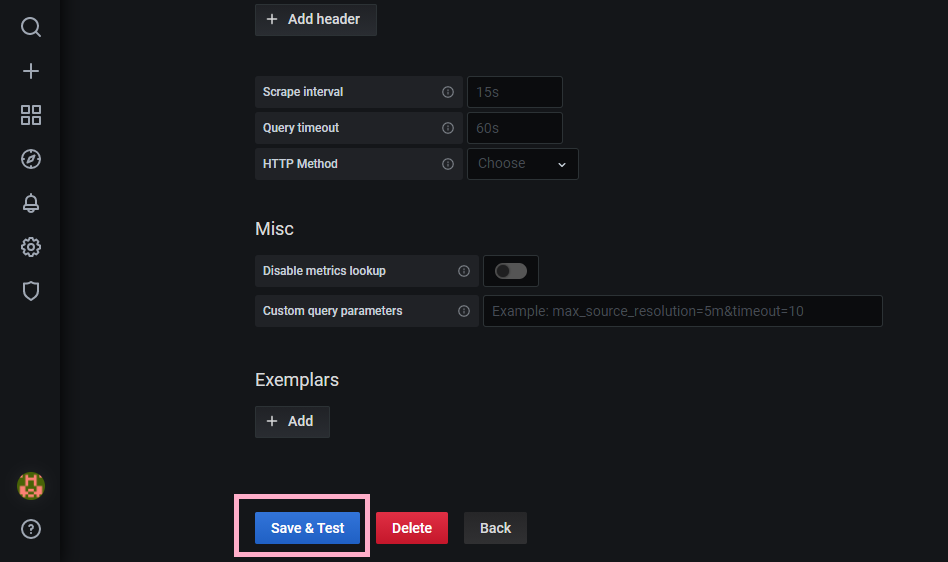The width and height of the screenshot is (948, 562).
Task: Click info icon beside Query timeout
Action: point(448,128)
